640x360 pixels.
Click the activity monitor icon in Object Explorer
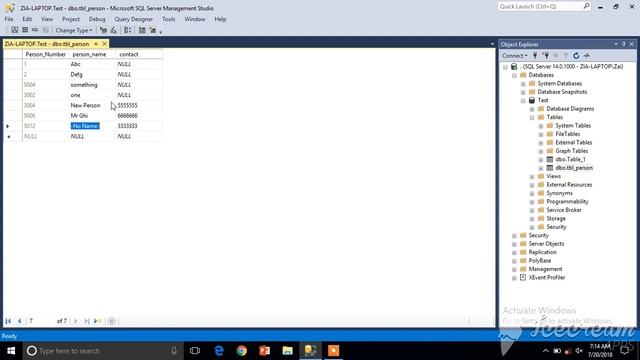[587, 56]
